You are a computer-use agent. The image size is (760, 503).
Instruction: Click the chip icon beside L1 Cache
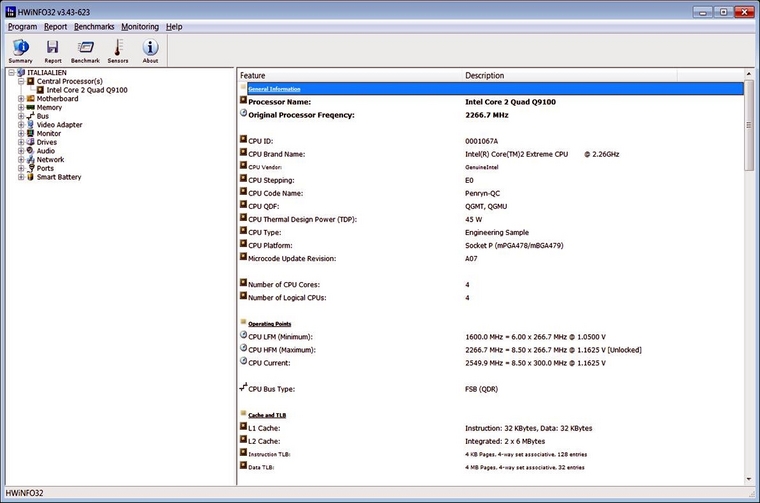tap(243, 426)
